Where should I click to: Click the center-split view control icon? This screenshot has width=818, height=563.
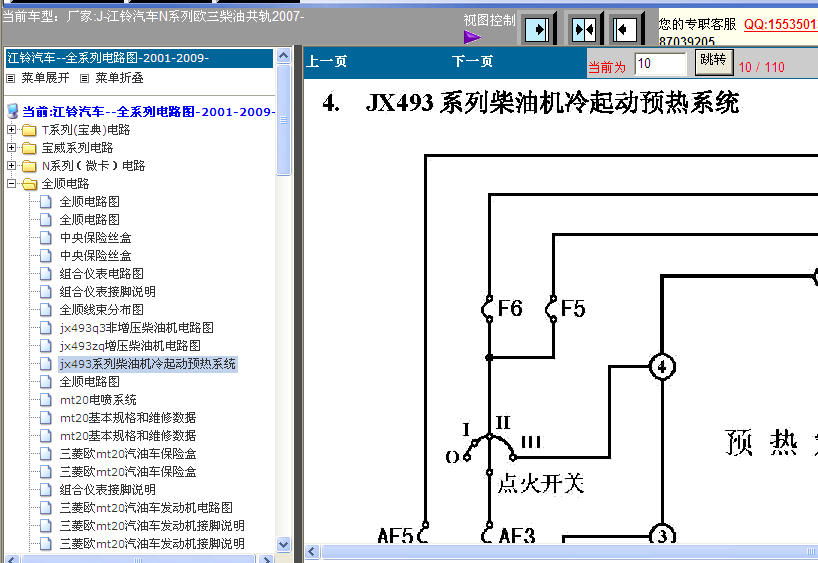point(583,29)
